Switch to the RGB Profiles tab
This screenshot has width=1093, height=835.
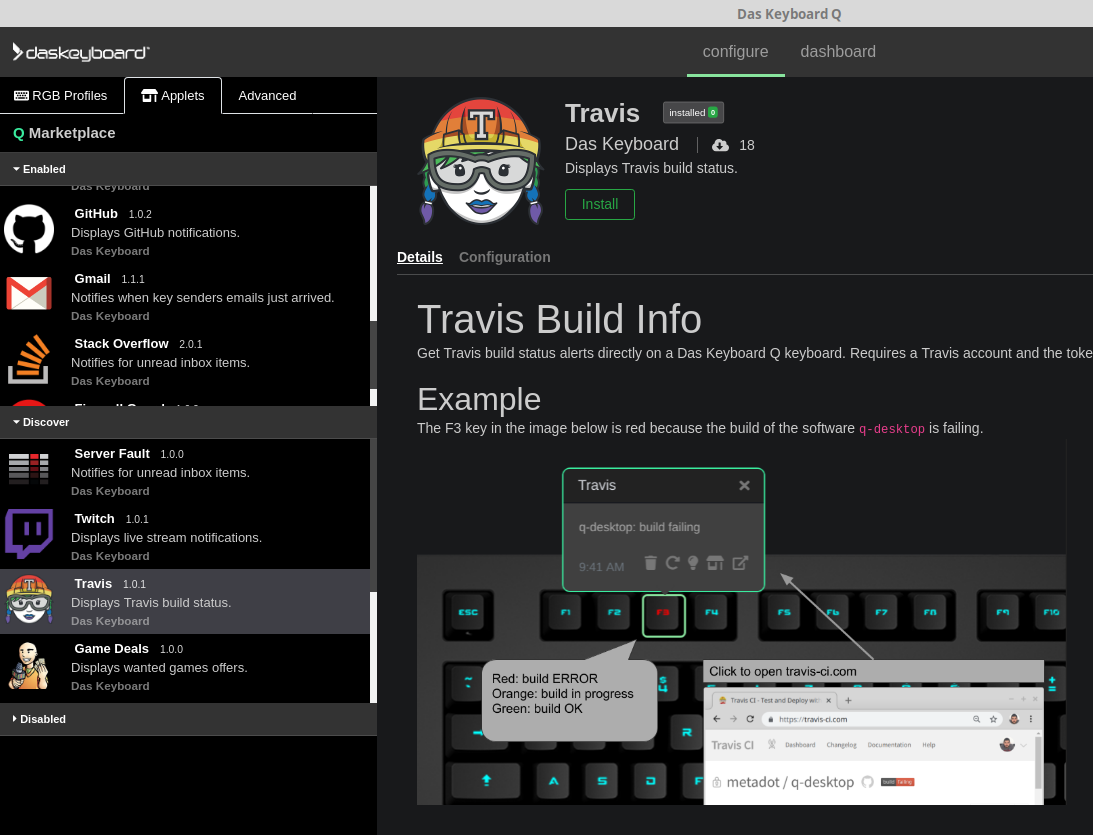tap(61, 95)
